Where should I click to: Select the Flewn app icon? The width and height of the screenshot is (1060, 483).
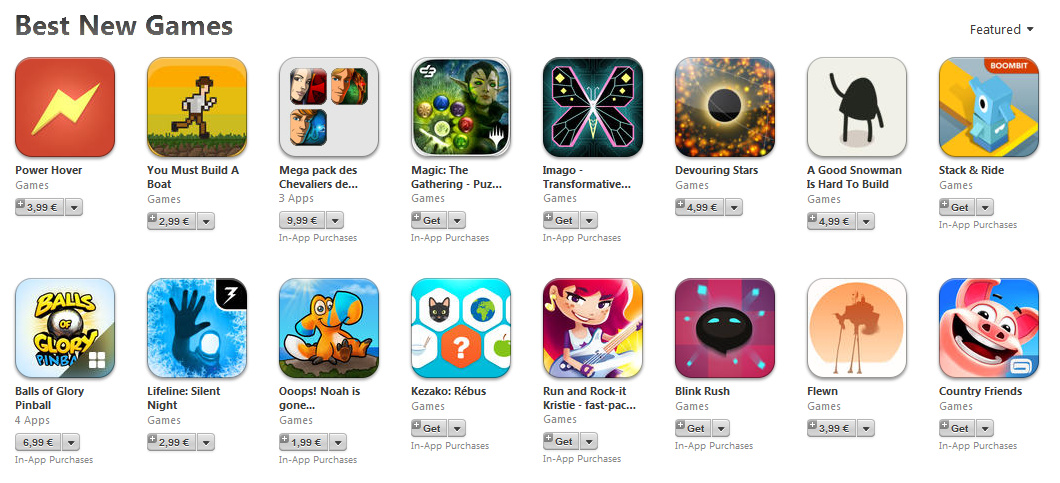point(857,328)
